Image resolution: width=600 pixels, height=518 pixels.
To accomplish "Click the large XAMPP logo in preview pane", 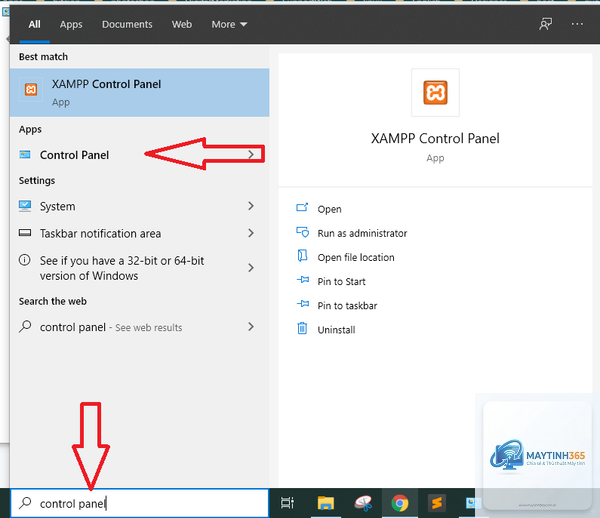I will 435,92.
